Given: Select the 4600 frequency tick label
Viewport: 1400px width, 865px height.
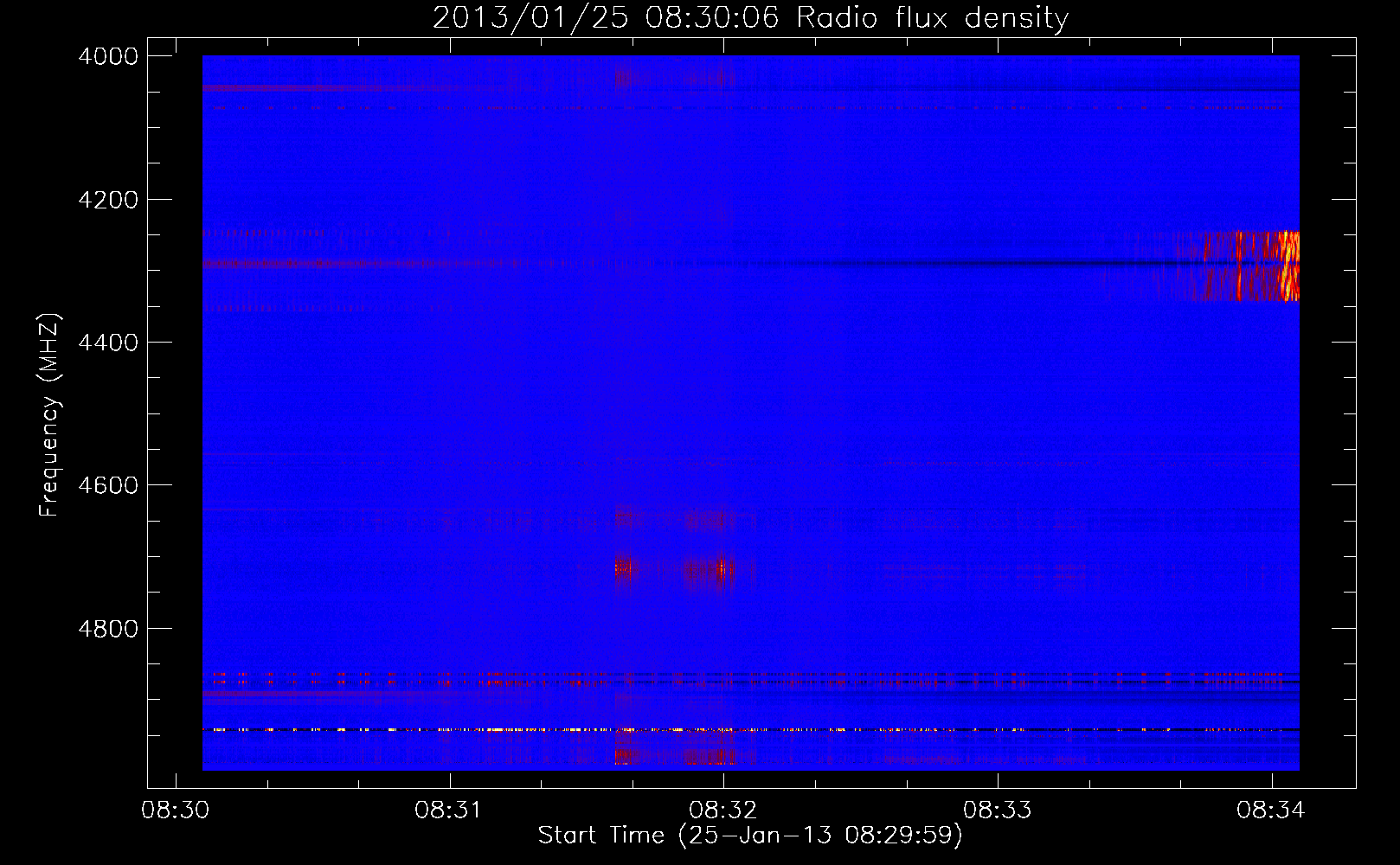Looking at the screenshot, I should tap(108, 485).
